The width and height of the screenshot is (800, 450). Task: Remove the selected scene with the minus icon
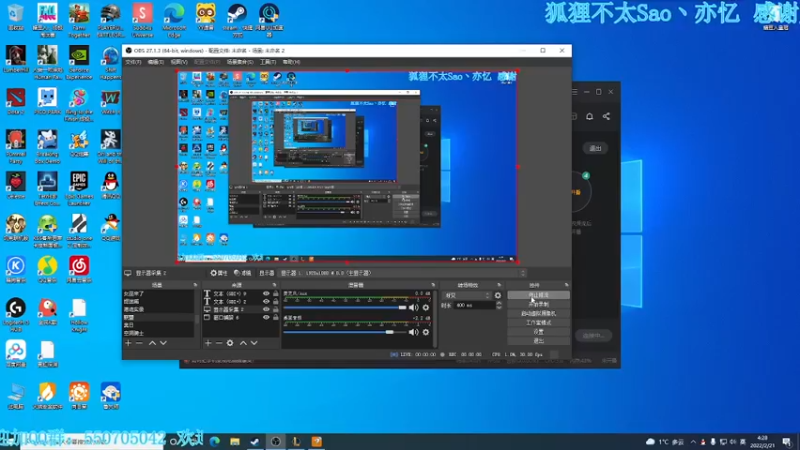[x=139, y=343]
